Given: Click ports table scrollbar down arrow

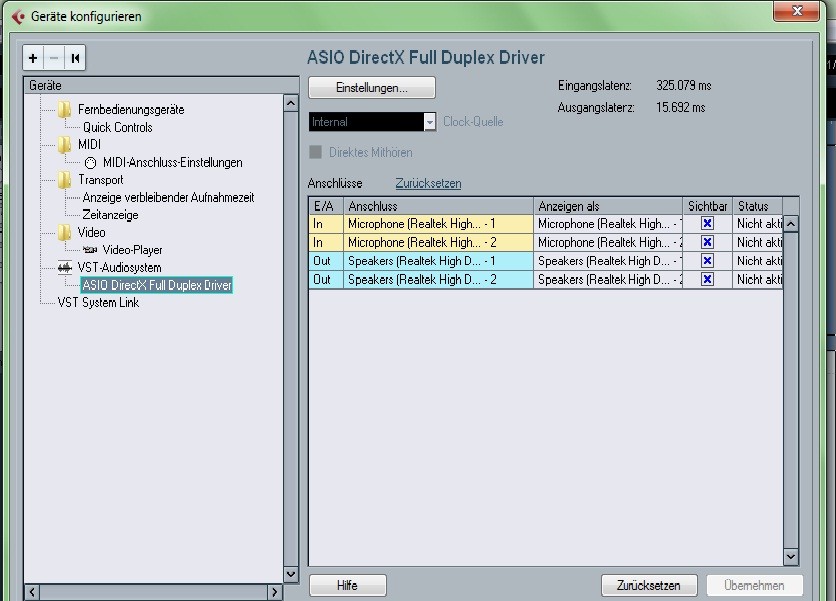Looking at the screenshot, I should [x=791, y=557].
